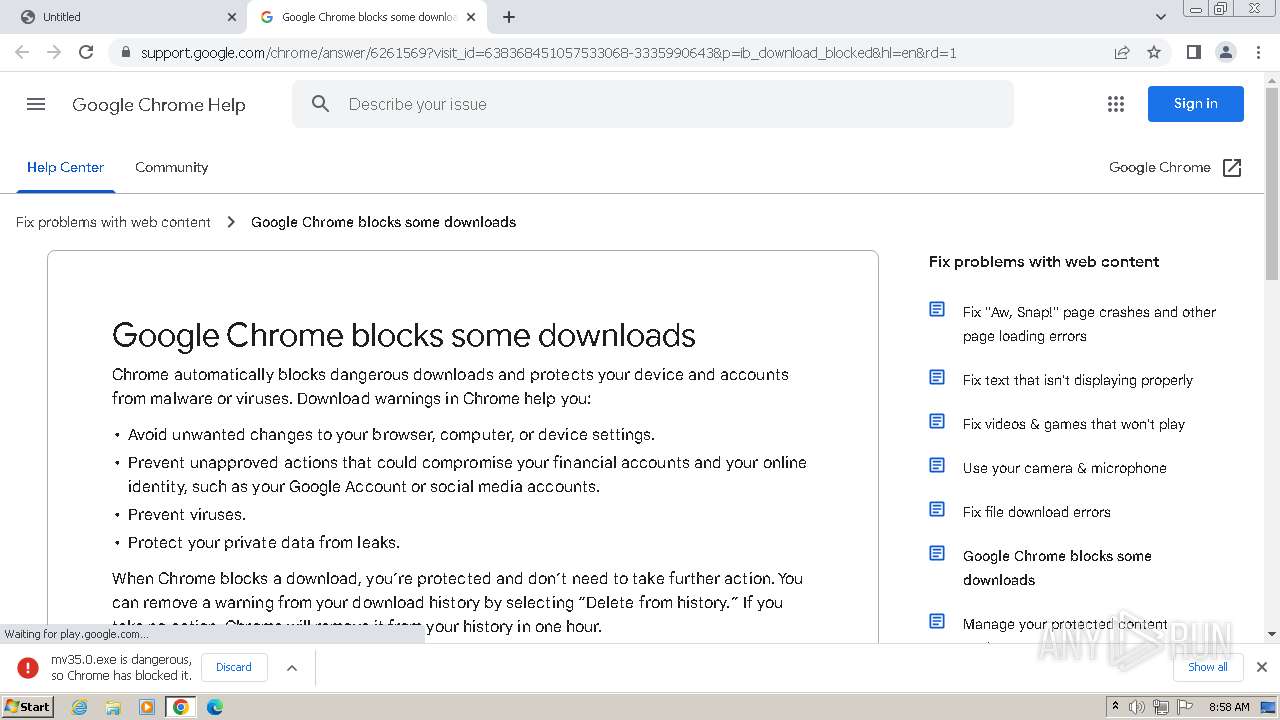This screenshot has height=720, width=1280.
Task: Toggle the browser side panel
Action: [1193, 52]
